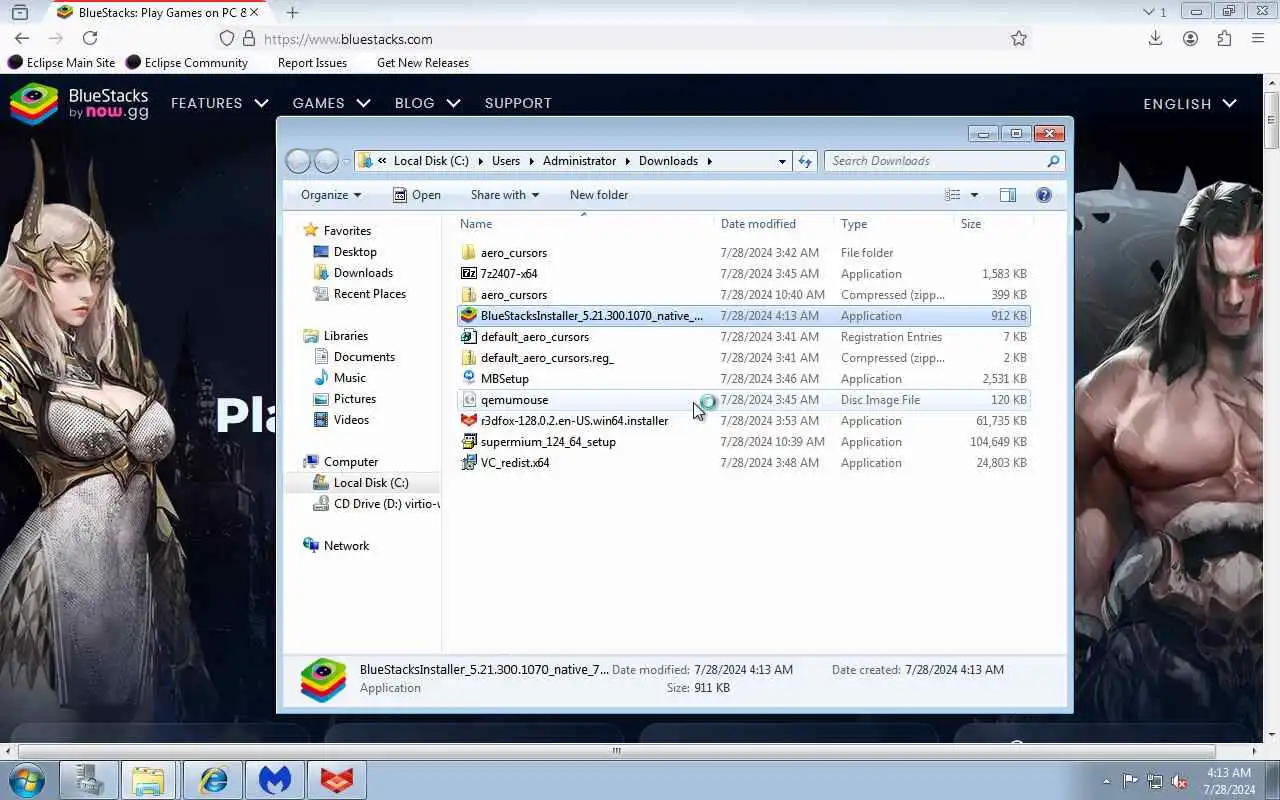Image resolution: width=1280 pixels, height=800 pixels.
Task: Open the Firefox hamburger menu
Action: pyautogui.click(x=1258, y=38)
